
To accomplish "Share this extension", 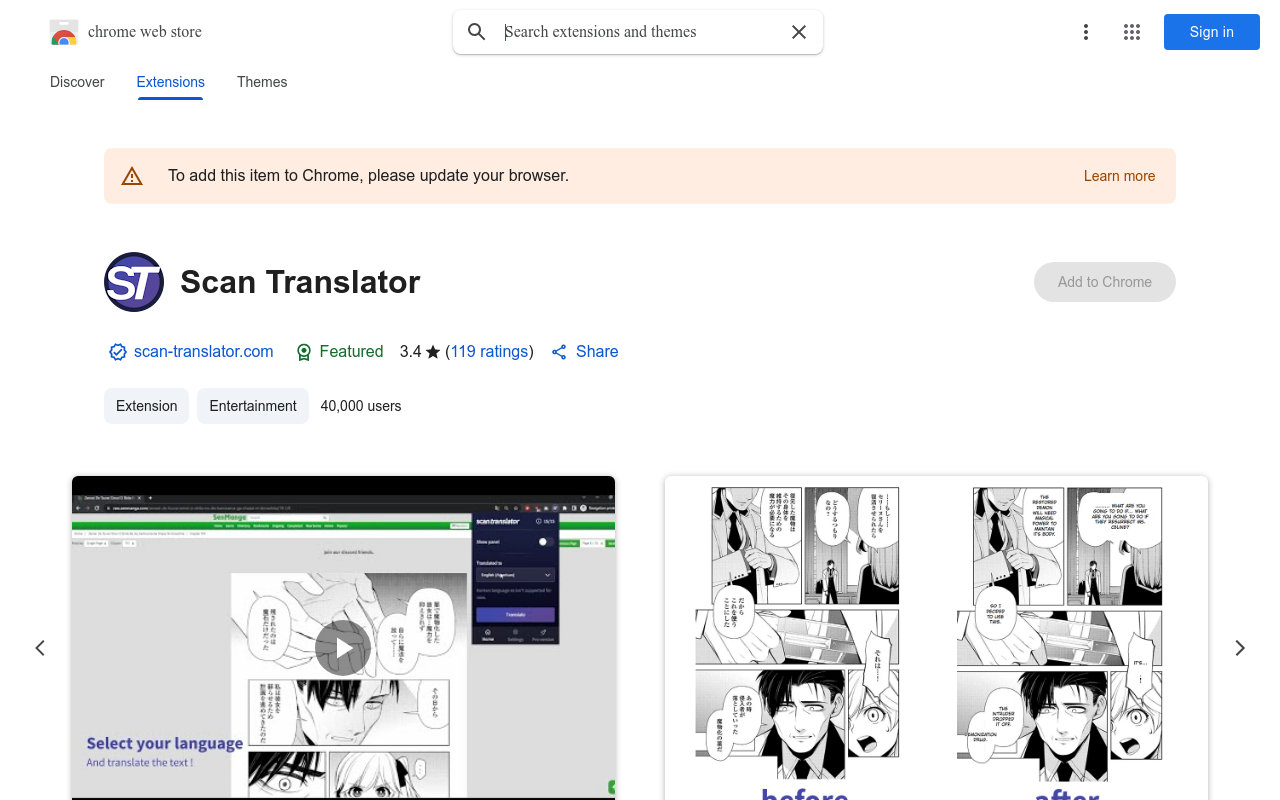I will coord(585,352).
